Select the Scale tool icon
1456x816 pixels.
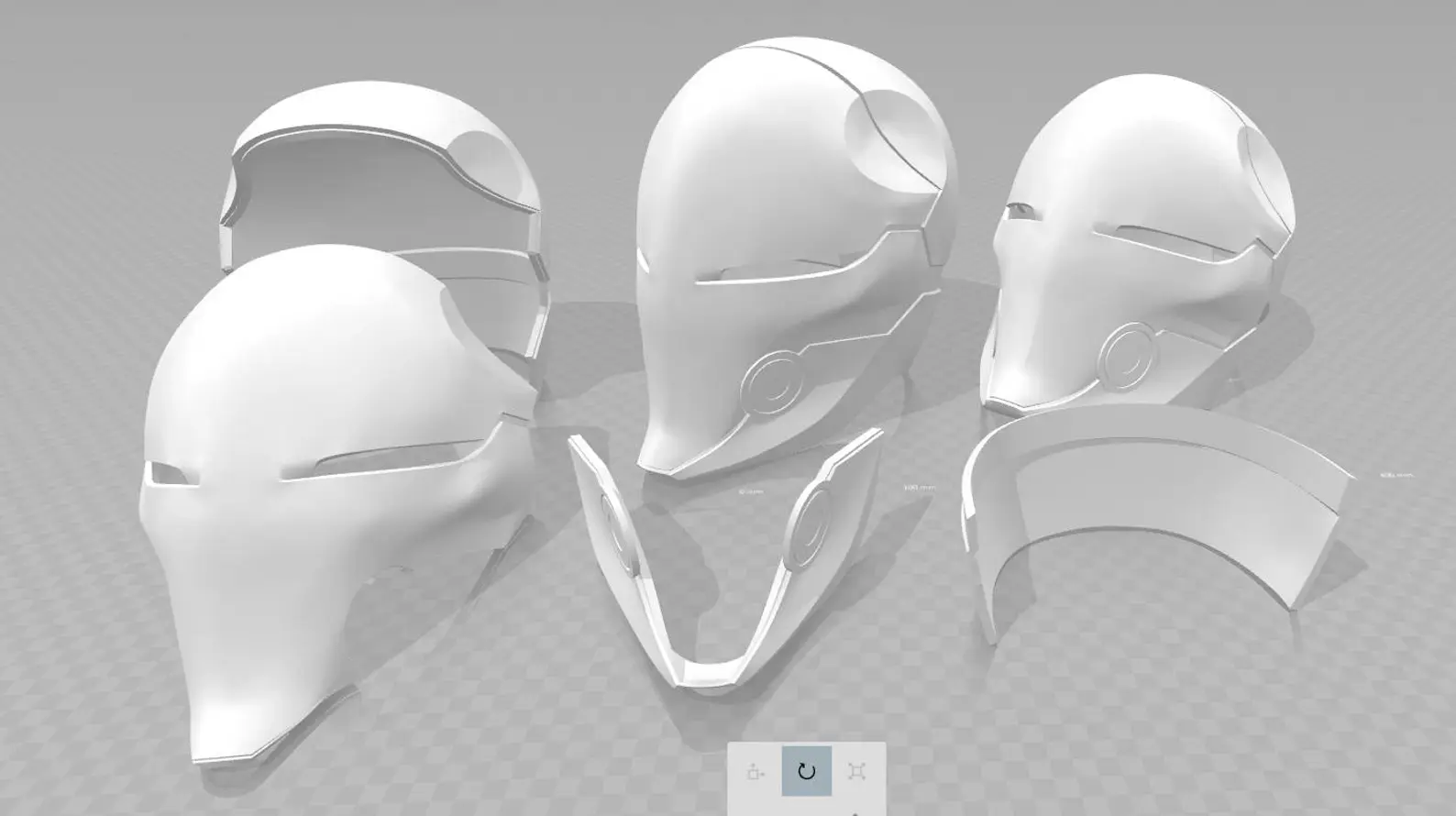(856, 771)
